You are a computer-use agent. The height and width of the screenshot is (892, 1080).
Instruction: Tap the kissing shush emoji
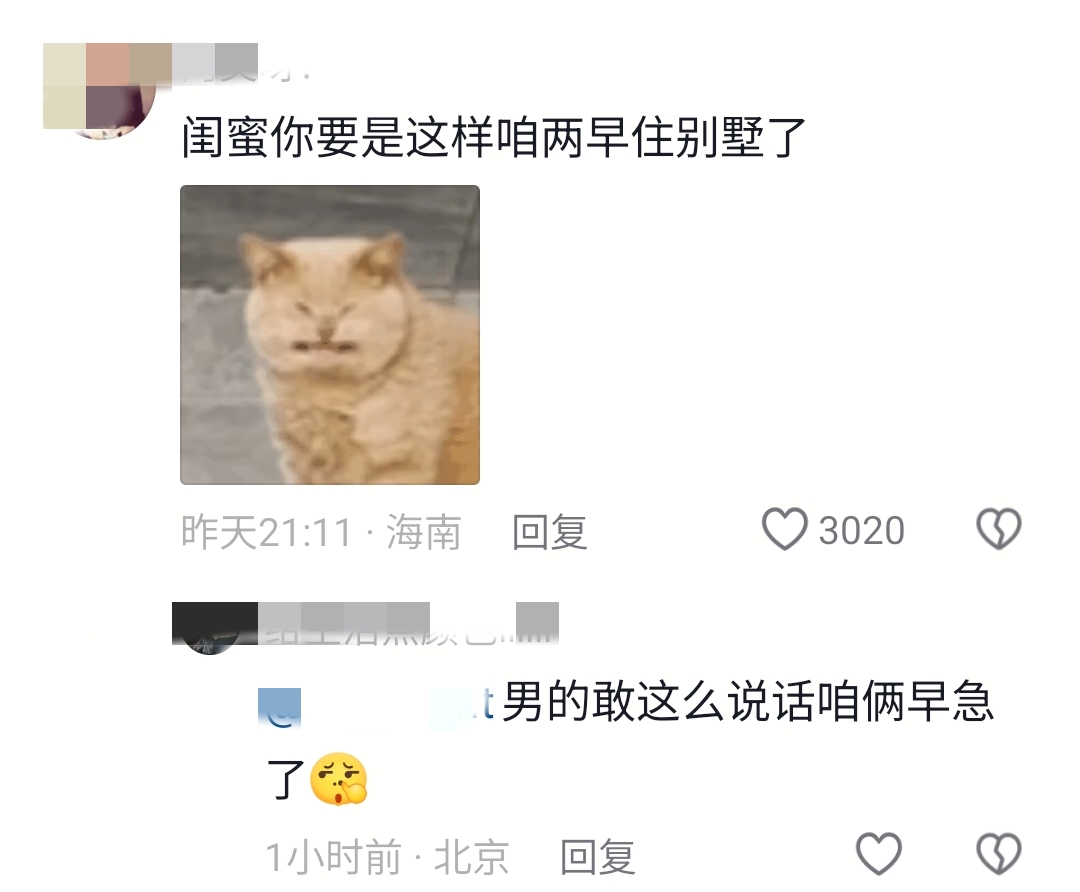[338, 778]
